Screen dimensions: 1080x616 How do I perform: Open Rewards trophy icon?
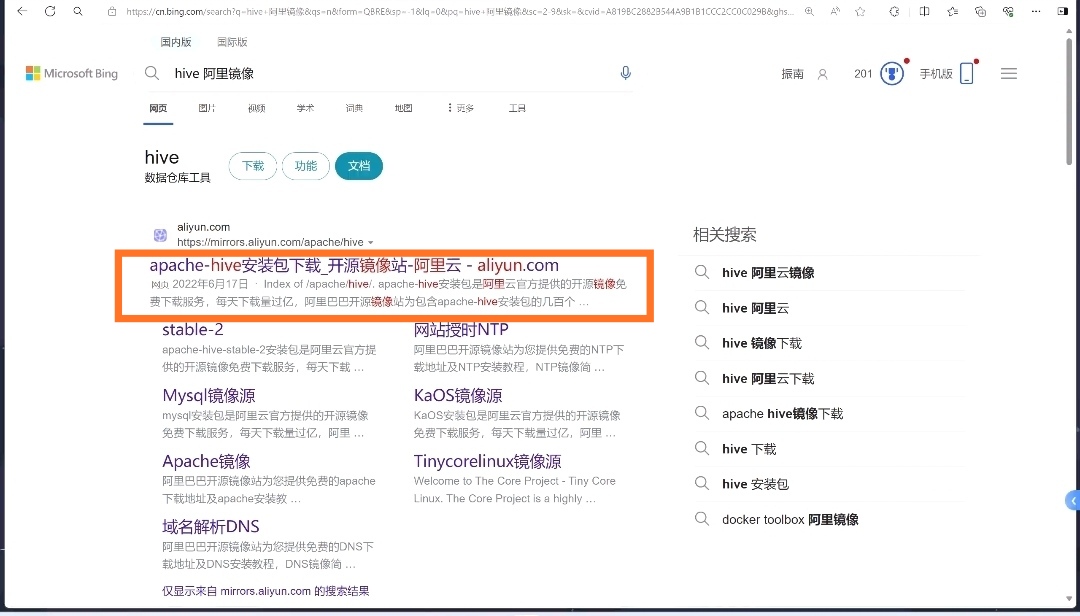892,73
